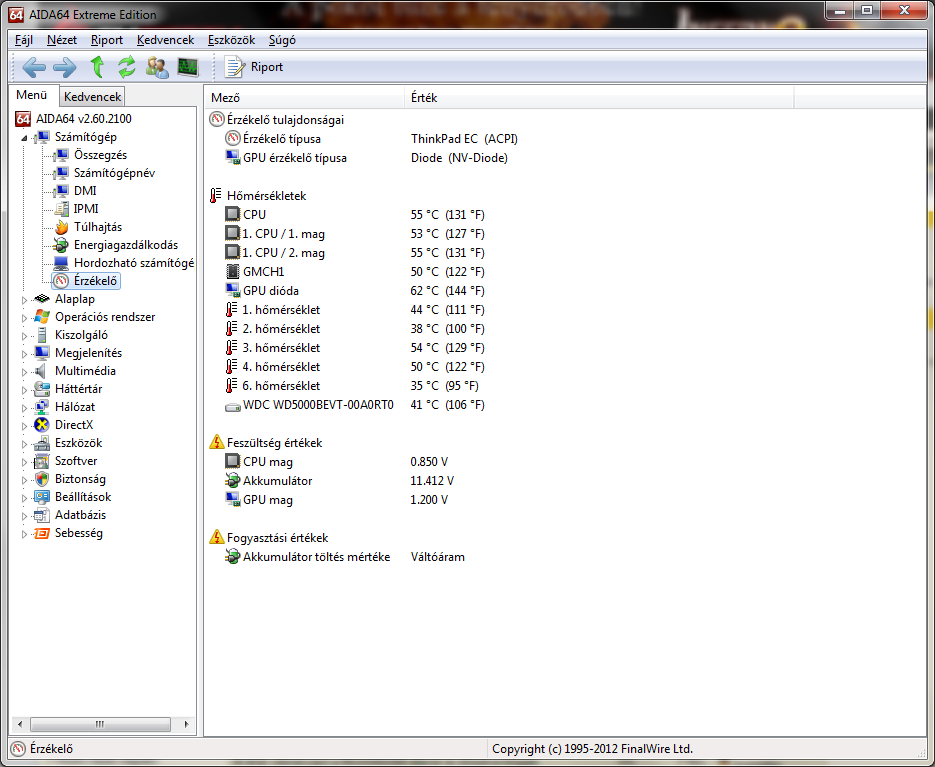Sort by the Érték column header
This screenshot has width=935, height=767.
[599, 98]
